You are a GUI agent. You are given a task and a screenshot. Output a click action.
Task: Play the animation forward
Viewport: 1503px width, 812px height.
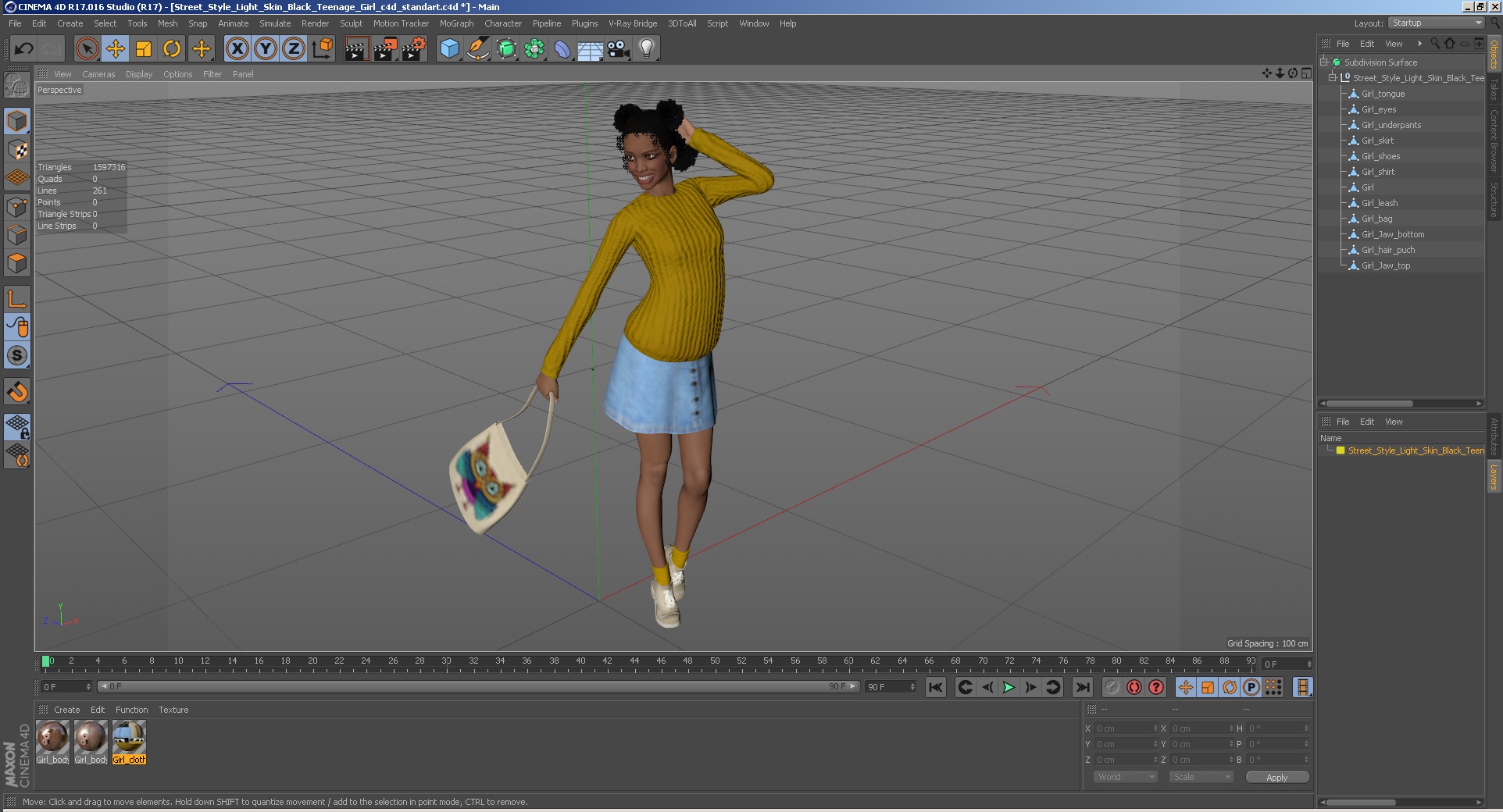pos(1009,687)
